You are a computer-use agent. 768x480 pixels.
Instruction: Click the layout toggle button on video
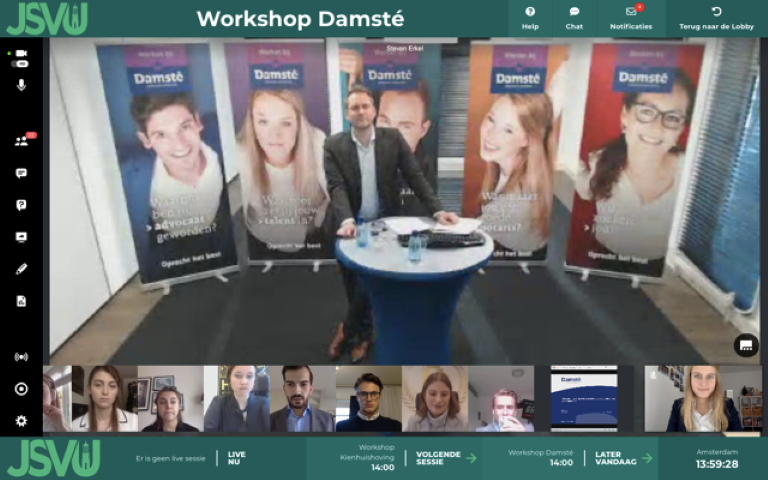coord(746,345)
